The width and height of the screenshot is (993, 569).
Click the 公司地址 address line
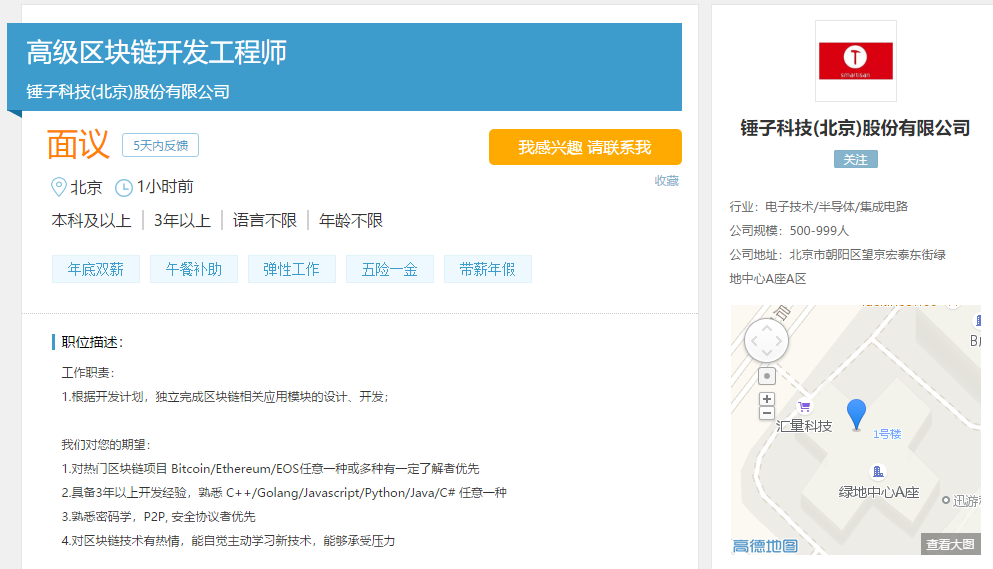point(837,267)
